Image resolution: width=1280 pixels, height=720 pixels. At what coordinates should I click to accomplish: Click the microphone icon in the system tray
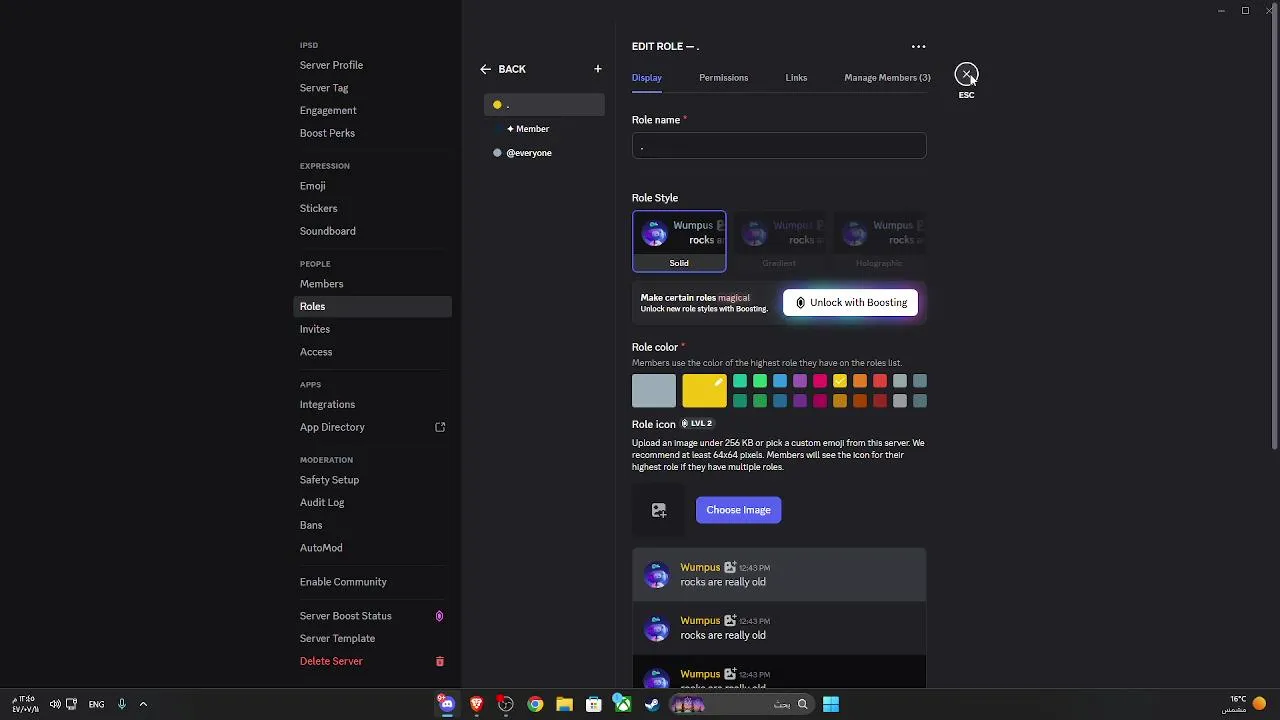[x=122, y=704]
